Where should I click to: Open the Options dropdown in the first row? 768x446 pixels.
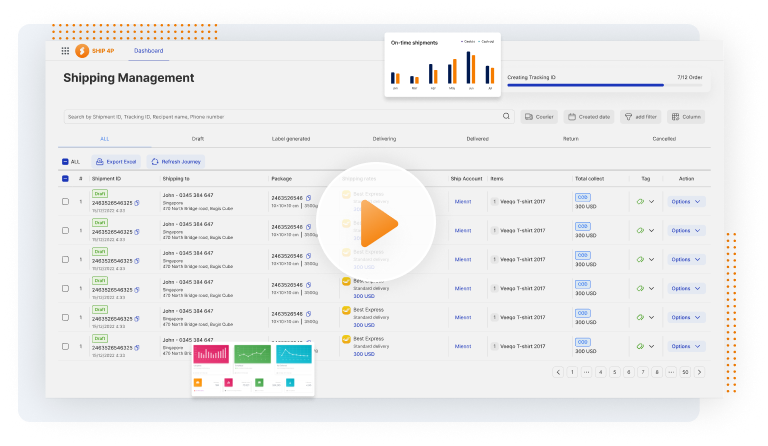click(686, 202)
